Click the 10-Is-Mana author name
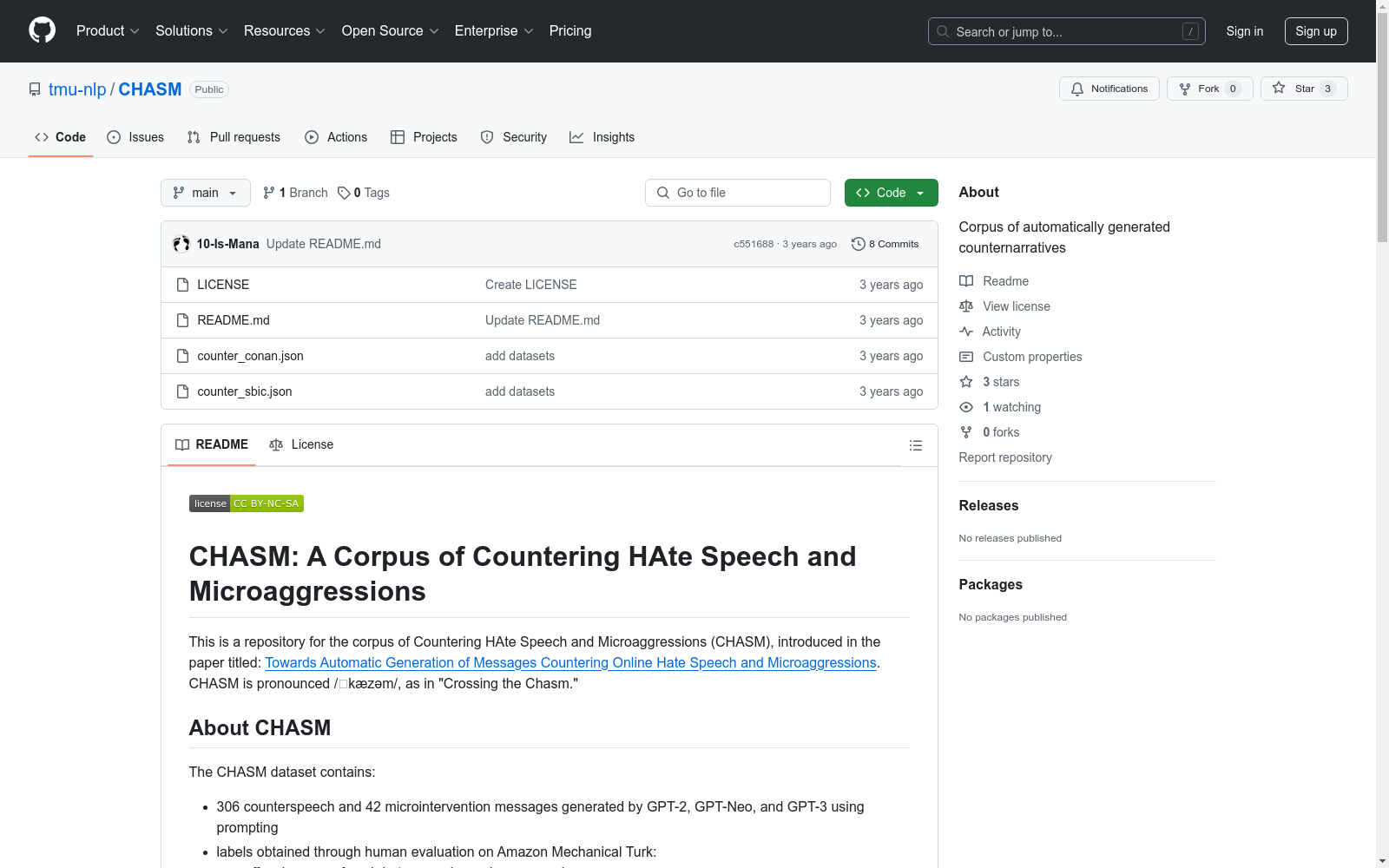This screenshot has width=1389, height=868. pyautogui.click(x=227, y=244)
